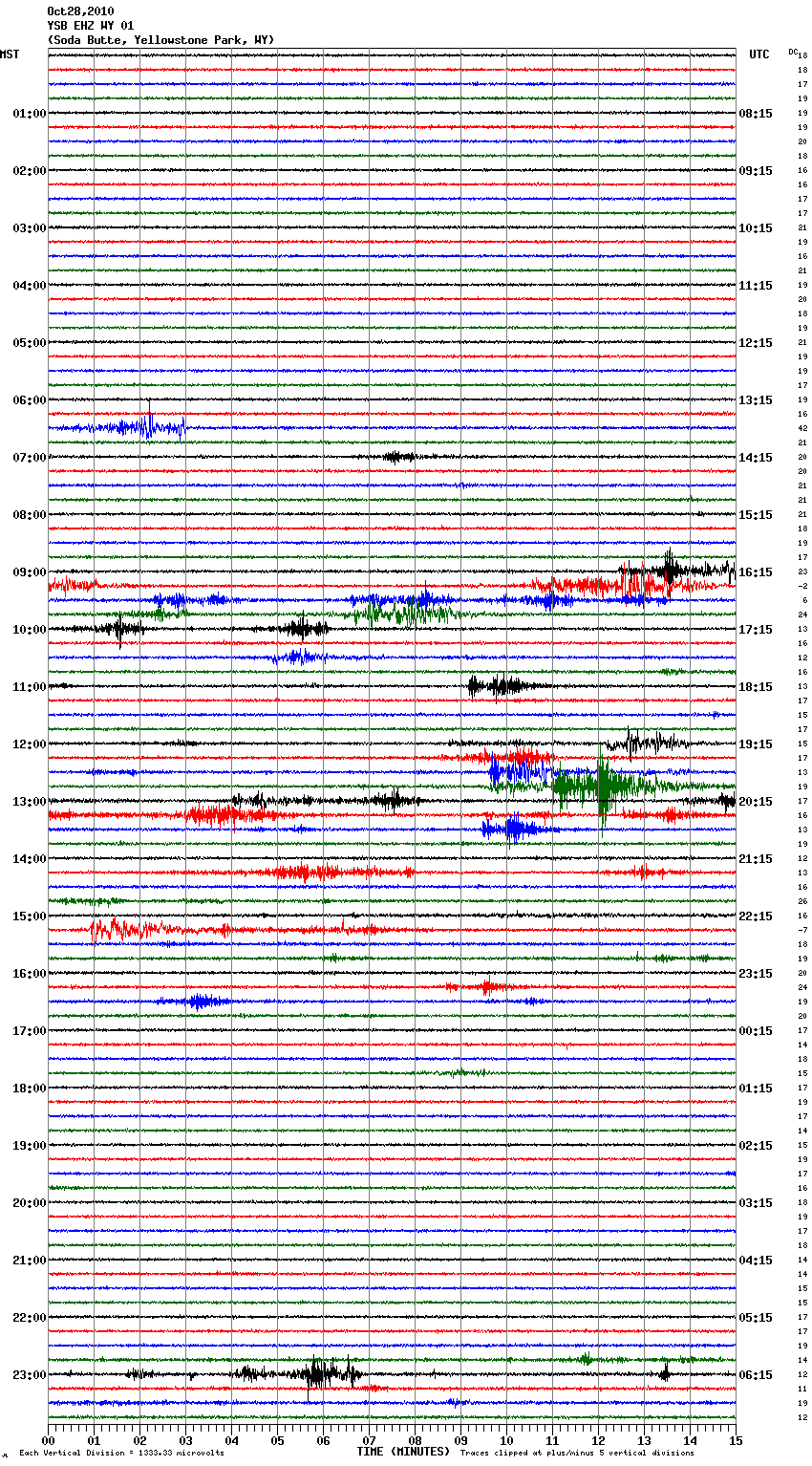812x1466 pixels.
Task: Pick the '05:00' MST hour label
Action: click(29, 343)
